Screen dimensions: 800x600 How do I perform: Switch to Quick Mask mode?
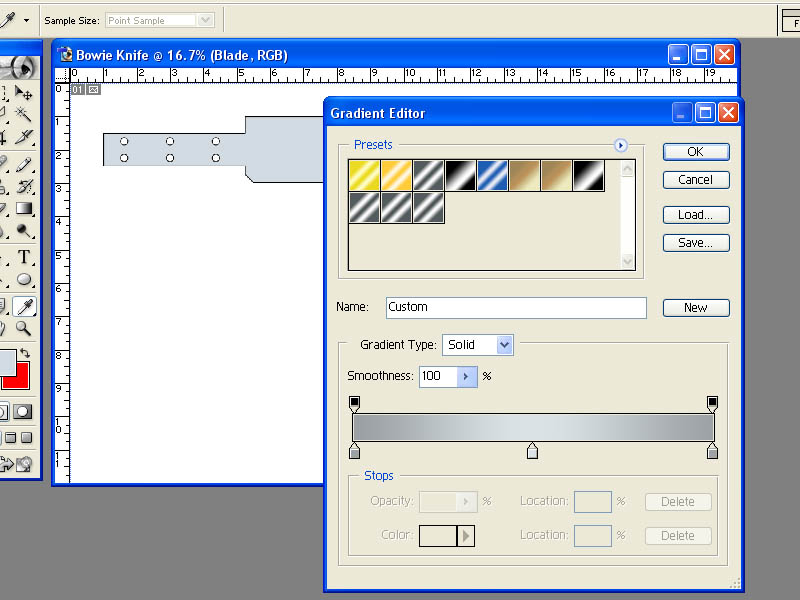click(22, 412)
